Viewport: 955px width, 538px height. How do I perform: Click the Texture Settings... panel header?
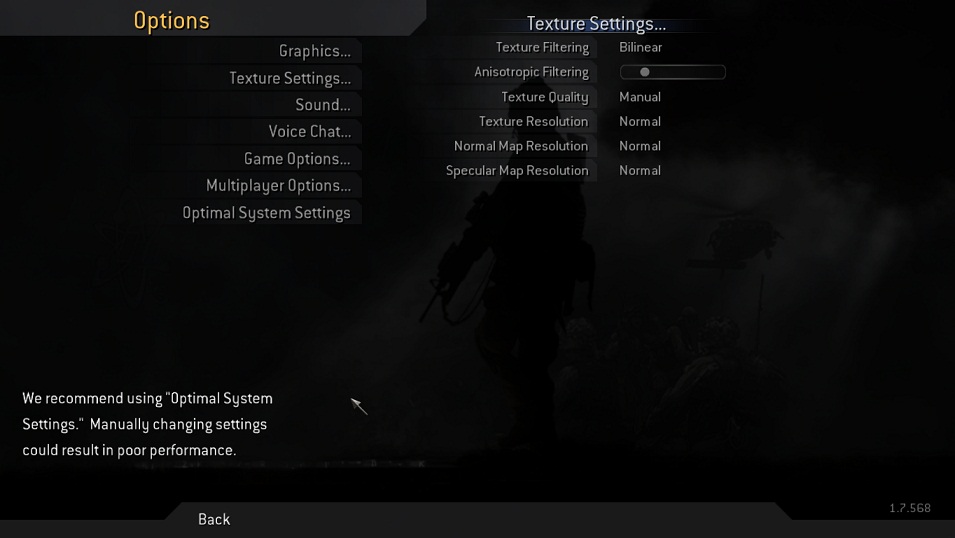click(596, 24)
